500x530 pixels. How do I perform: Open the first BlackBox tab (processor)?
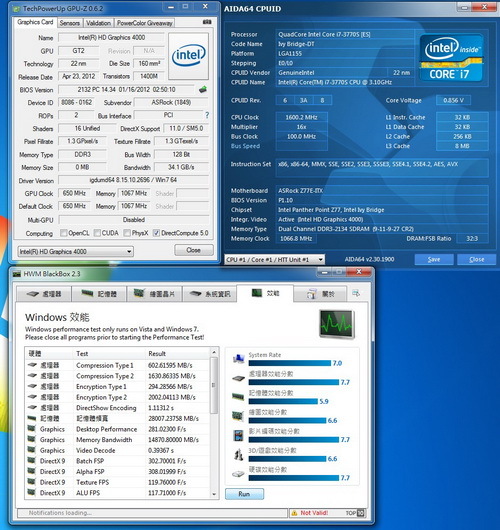pos(44,294)
